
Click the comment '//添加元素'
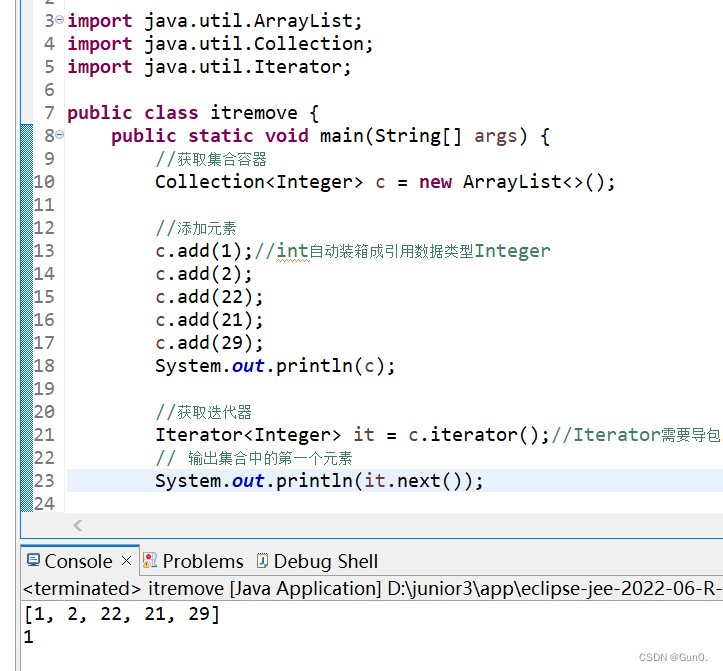coord(196,228)
